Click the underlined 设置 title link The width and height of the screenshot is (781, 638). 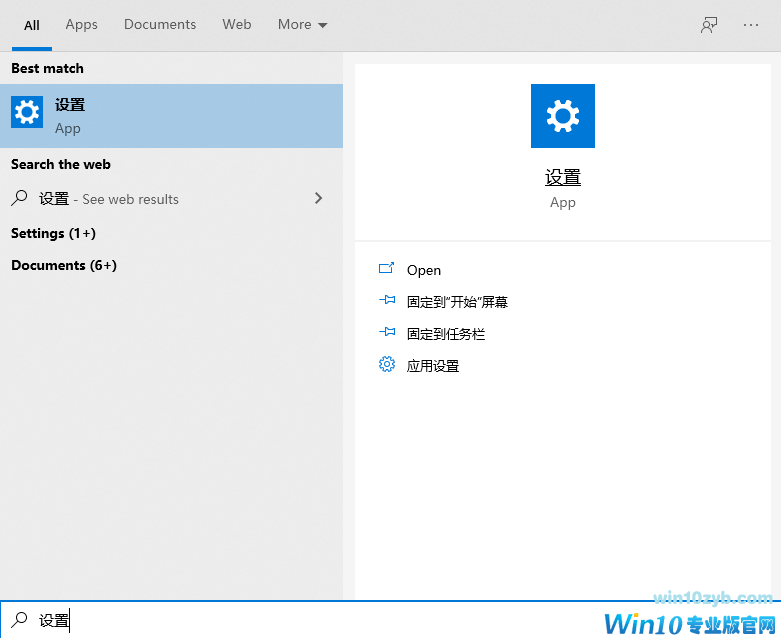[563, 177]
